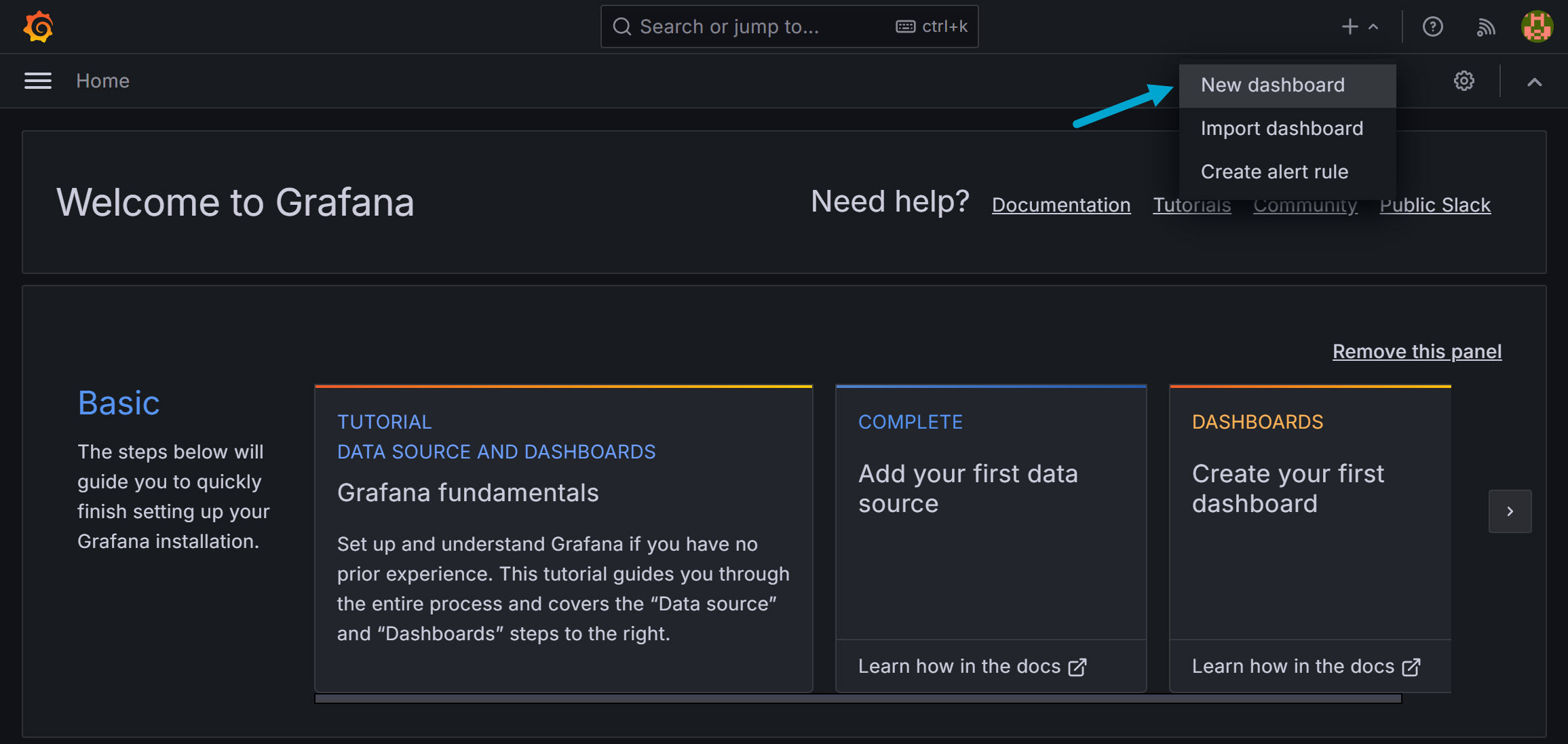Expand the plus button dropdown arrow
Viewport: 1568px width, 744px height.
point(1374,28)
